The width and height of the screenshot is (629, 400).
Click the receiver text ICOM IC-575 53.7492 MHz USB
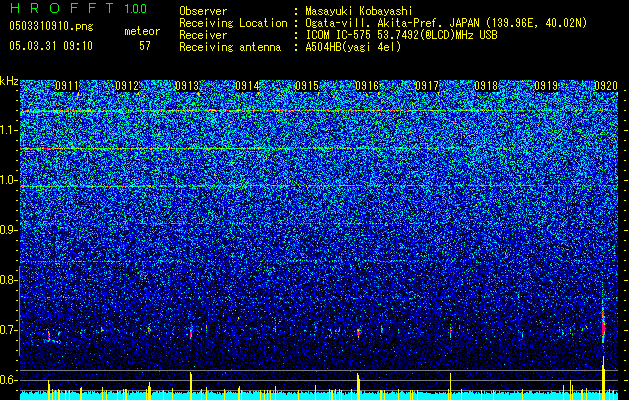point(402,35)
